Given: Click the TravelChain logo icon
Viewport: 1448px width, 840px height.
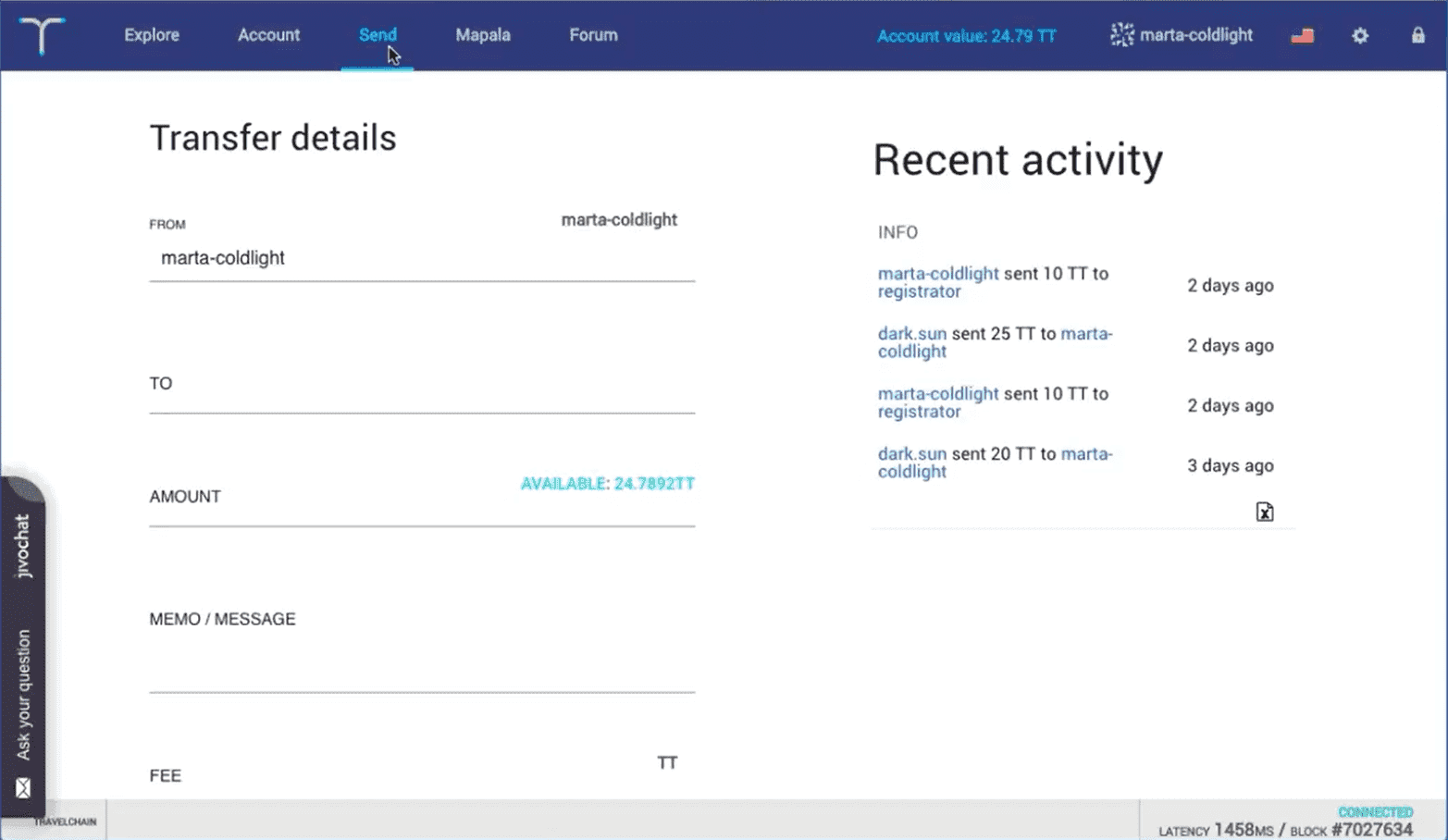Looking at the screenshot, I should (42, 35).
